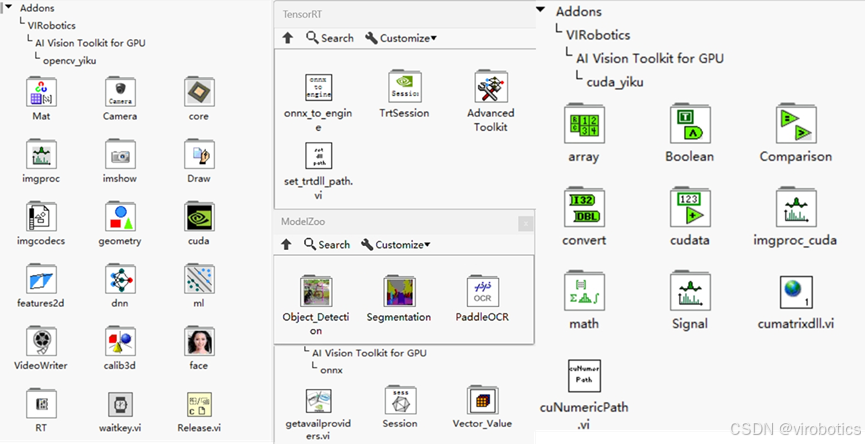865x444 pixels.
Task: Open Customize dropdown in TensorRT palette
Action: coord(401,38)
